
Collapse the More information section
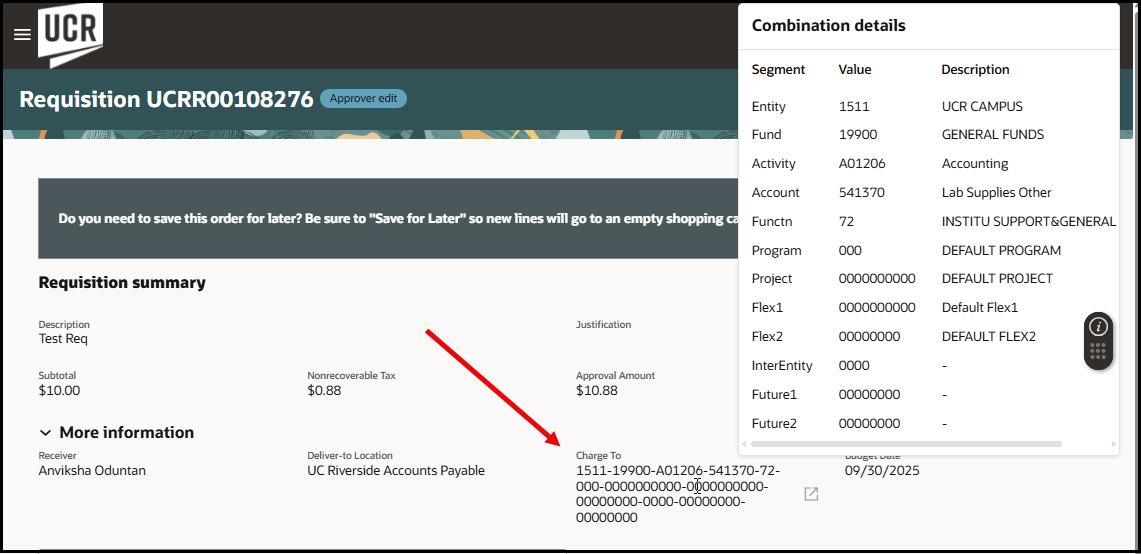(45, 433)
